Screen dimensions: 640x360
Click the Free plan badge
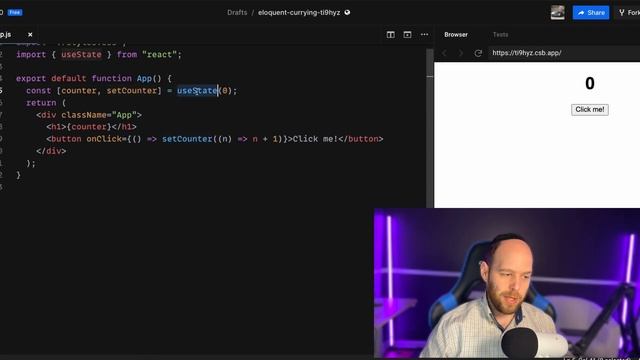(15, 13)
